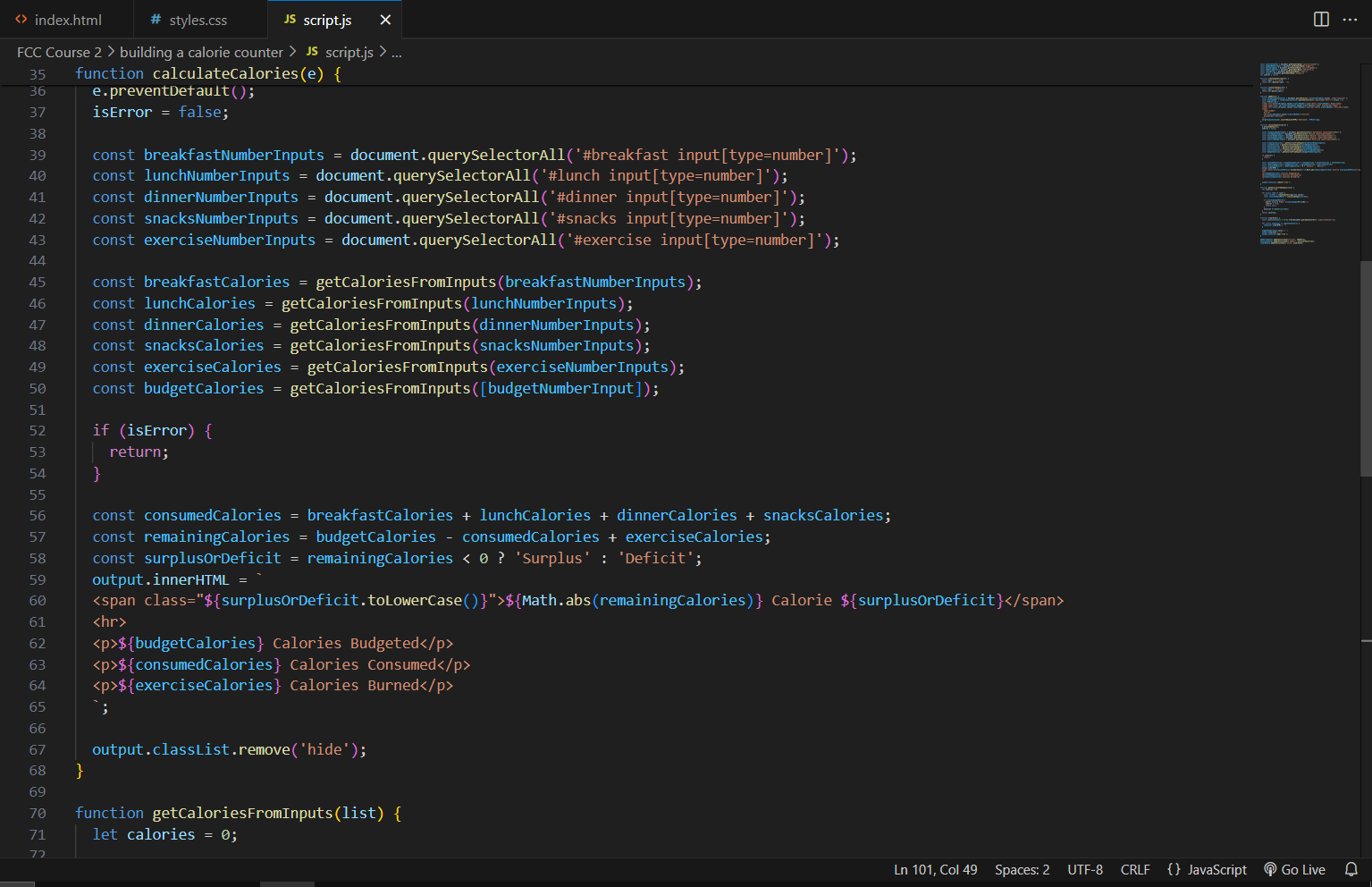1372x887 pixels.
Task: Switch to the styles.css tab
Action: 198,20
